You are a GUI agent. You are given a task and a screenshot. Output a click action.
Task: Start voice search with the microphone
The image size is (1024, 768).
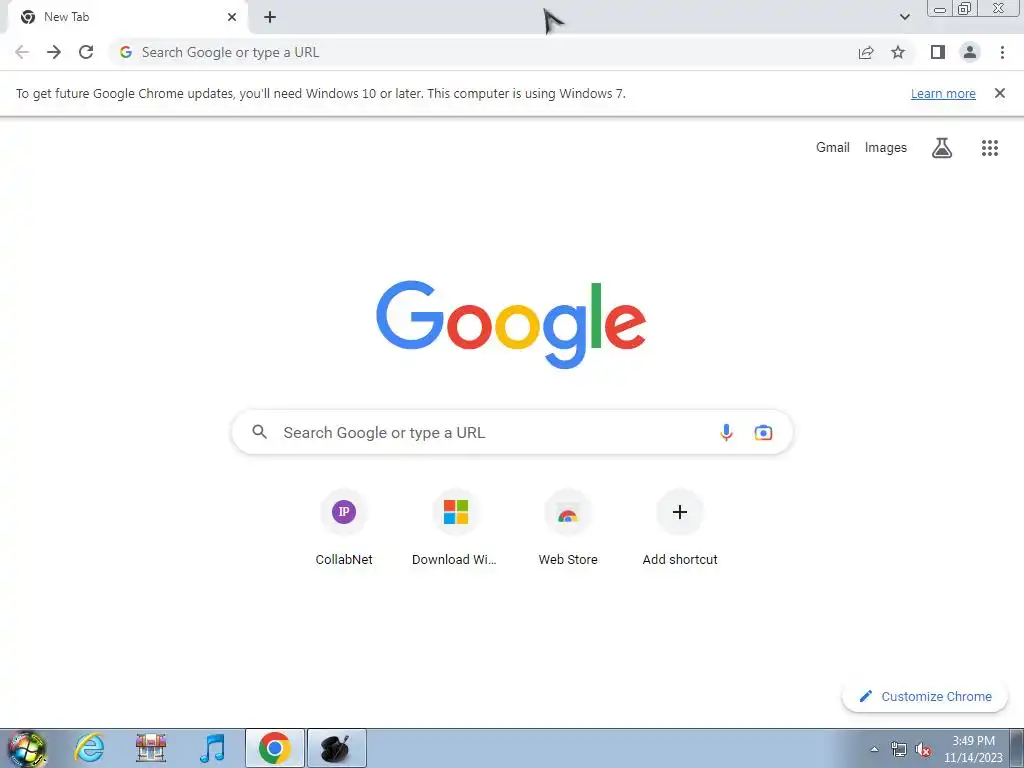(726, 432)
